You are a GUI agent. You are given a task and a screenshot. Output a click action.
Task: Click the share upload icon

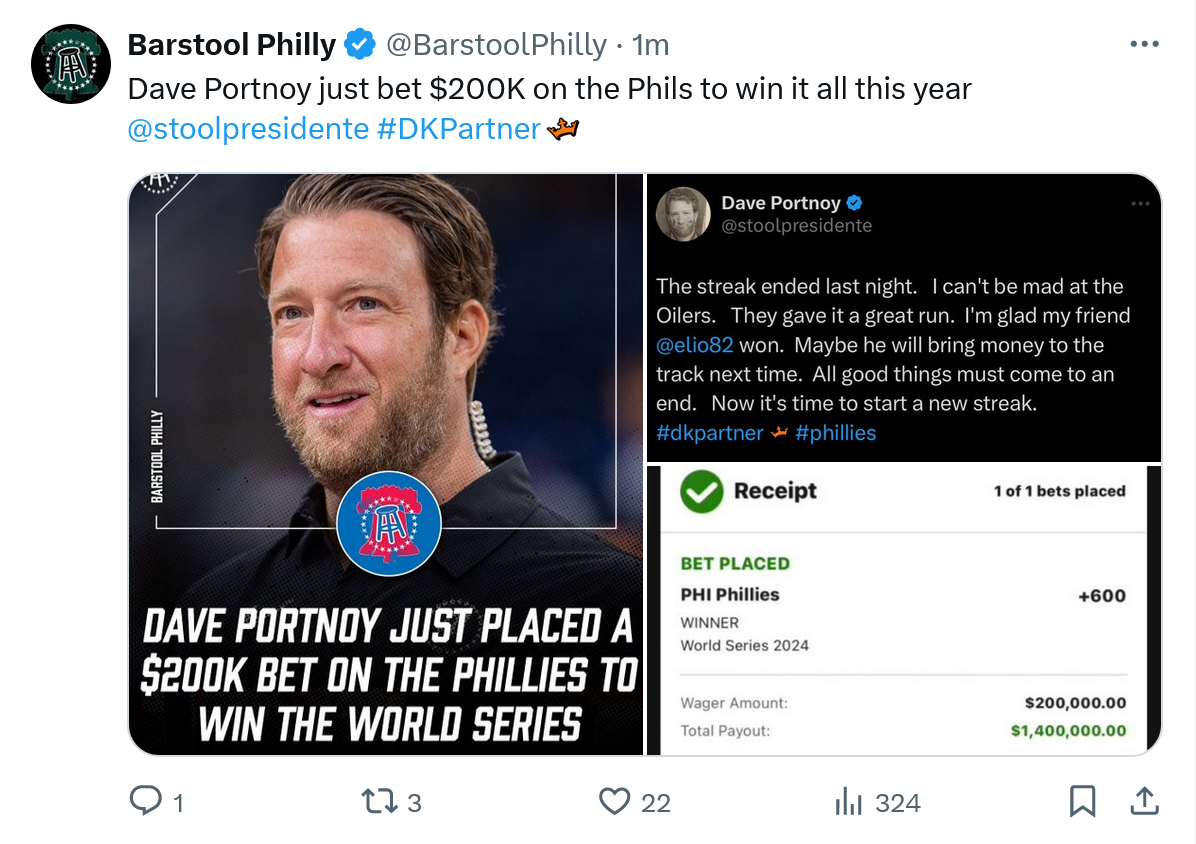pyautogui.click(x=1144, y=801)
